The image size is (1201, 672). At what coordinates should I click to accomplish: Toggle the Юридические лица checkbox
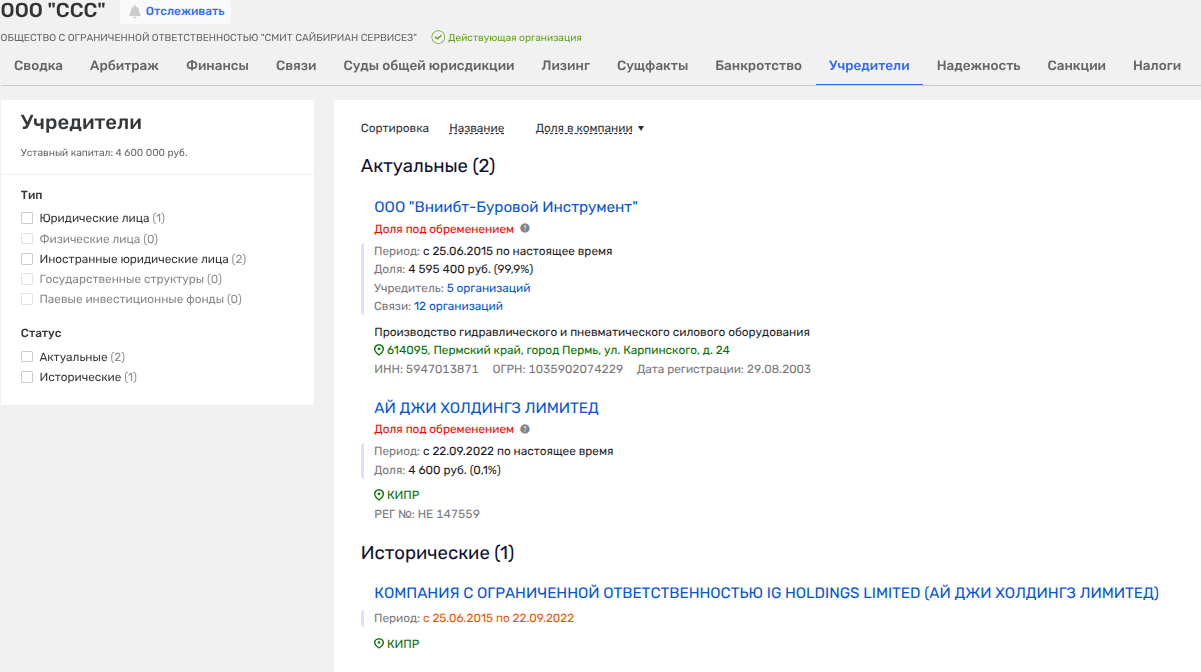(27, 218)
